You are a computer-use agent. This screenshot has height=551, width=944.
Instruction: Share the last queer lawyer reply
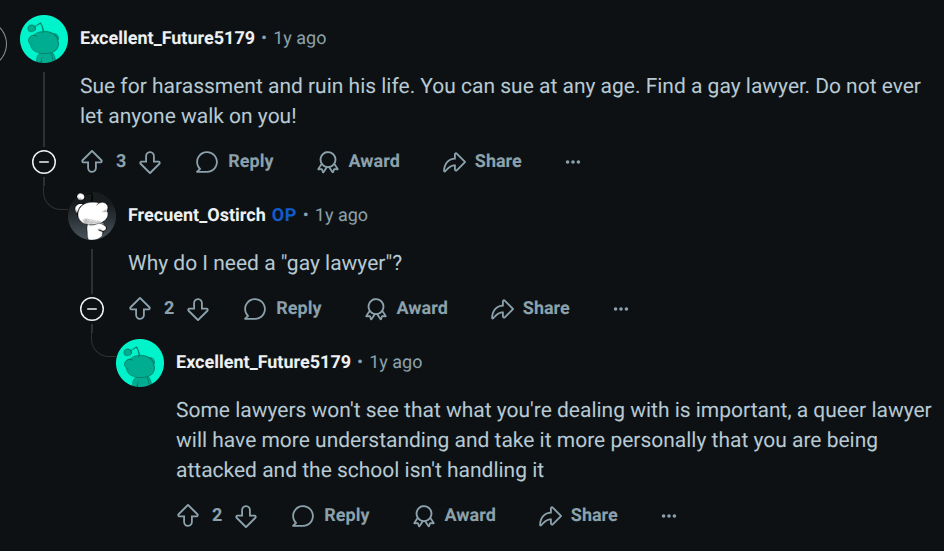(x=578, y=515)
